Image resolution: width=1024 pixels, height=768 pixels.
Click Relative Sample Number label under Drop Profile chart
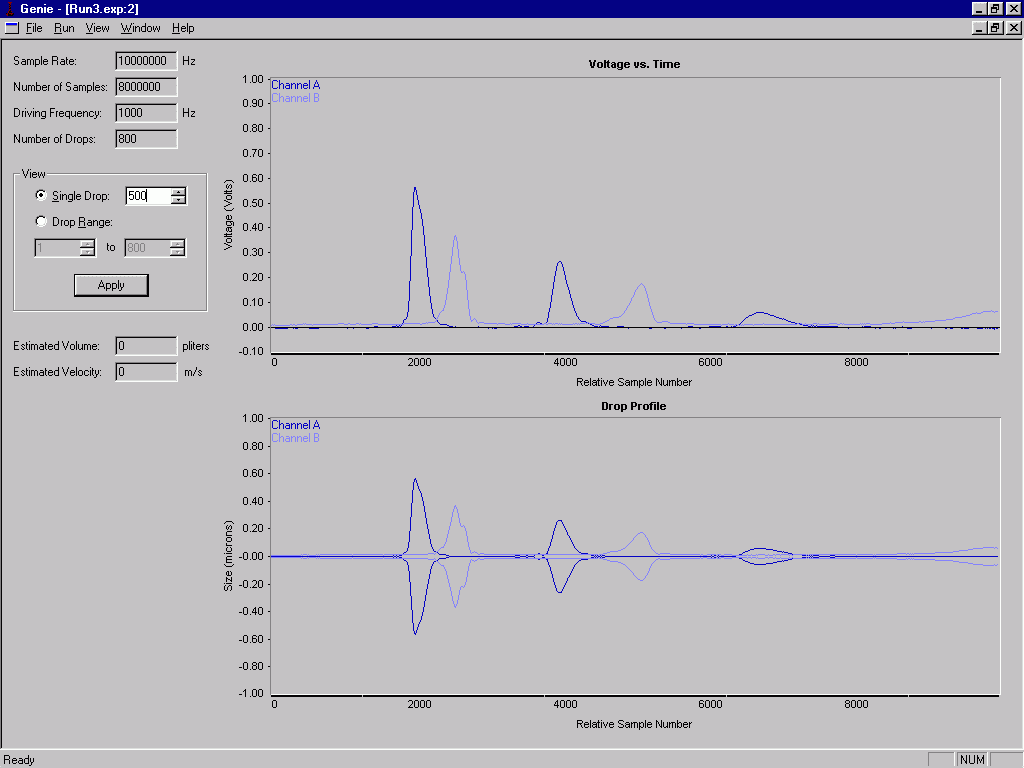pyautogui.click(x=634, y=724)
